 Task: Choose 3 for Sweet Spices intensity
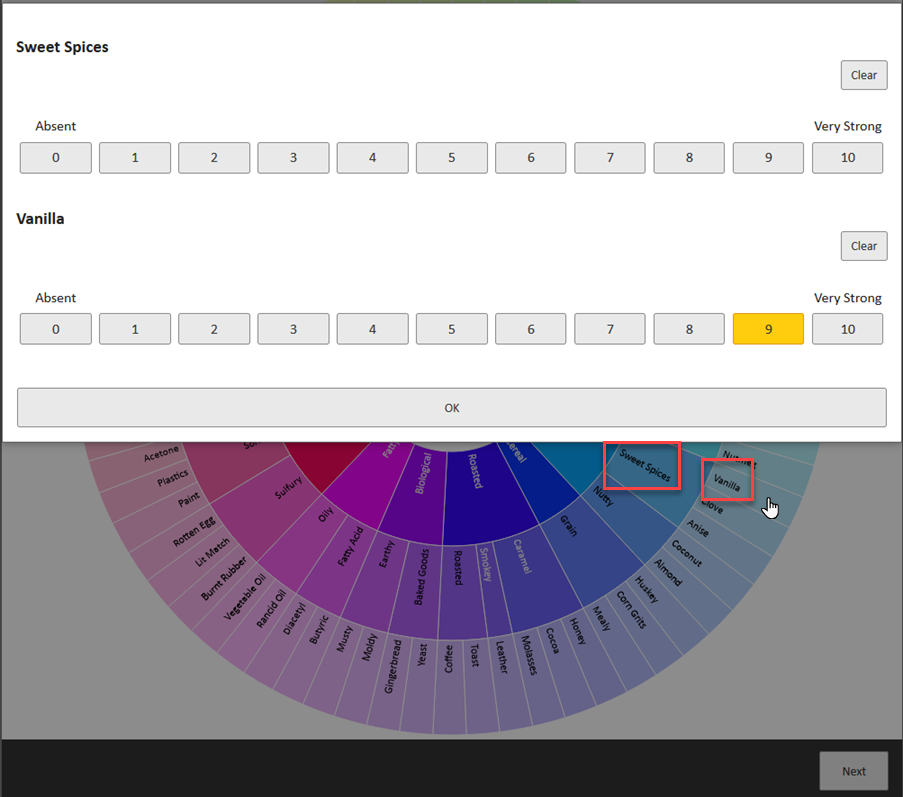[293, 158]
